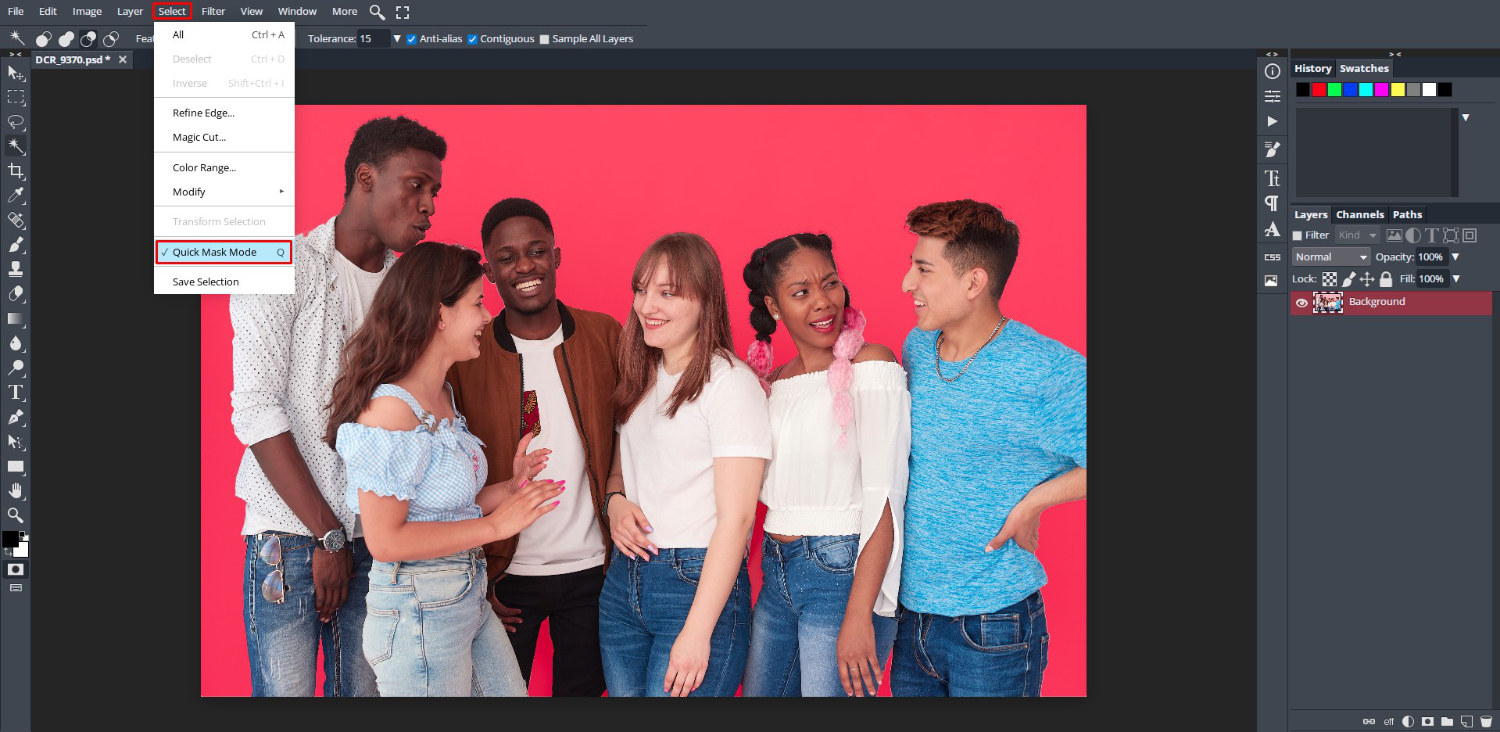Viewport: 1500px width, 732px height.
Task: Select the Blur tool
Action: pyautogui.click(x=16, y=343)
